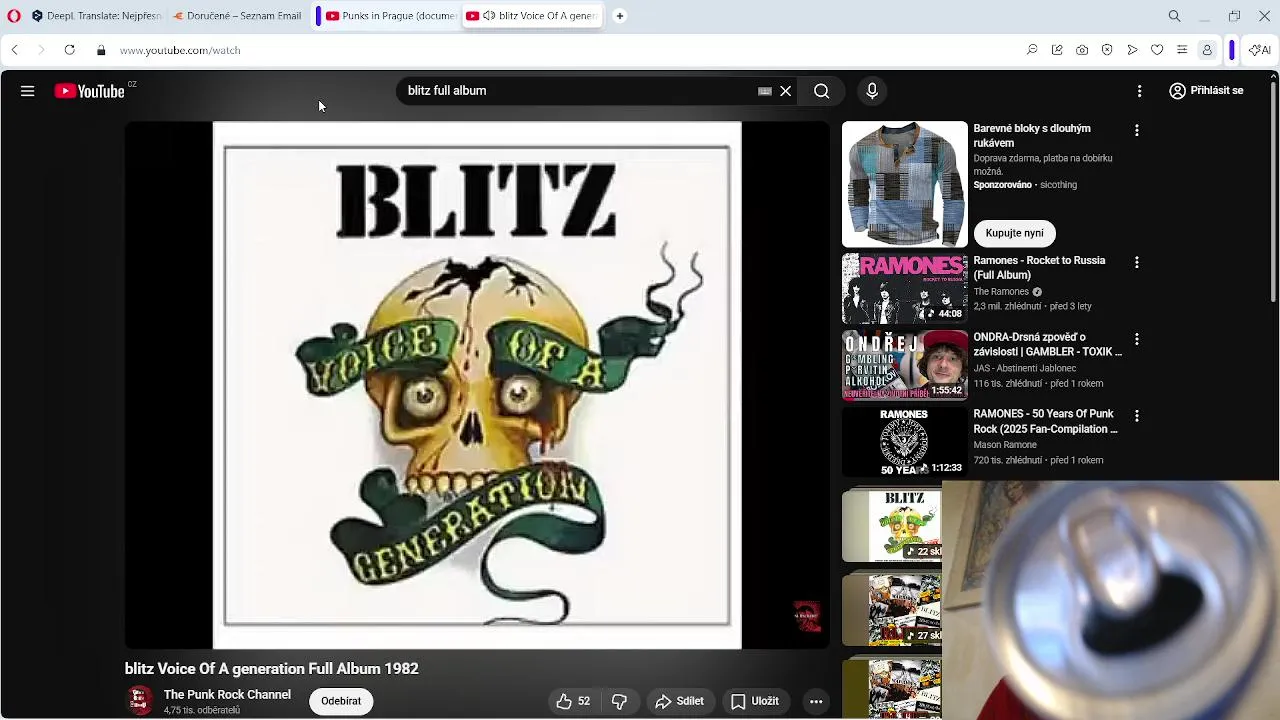
Task: Open the patterned shirt ad image
Action: [x=905, y=184]
